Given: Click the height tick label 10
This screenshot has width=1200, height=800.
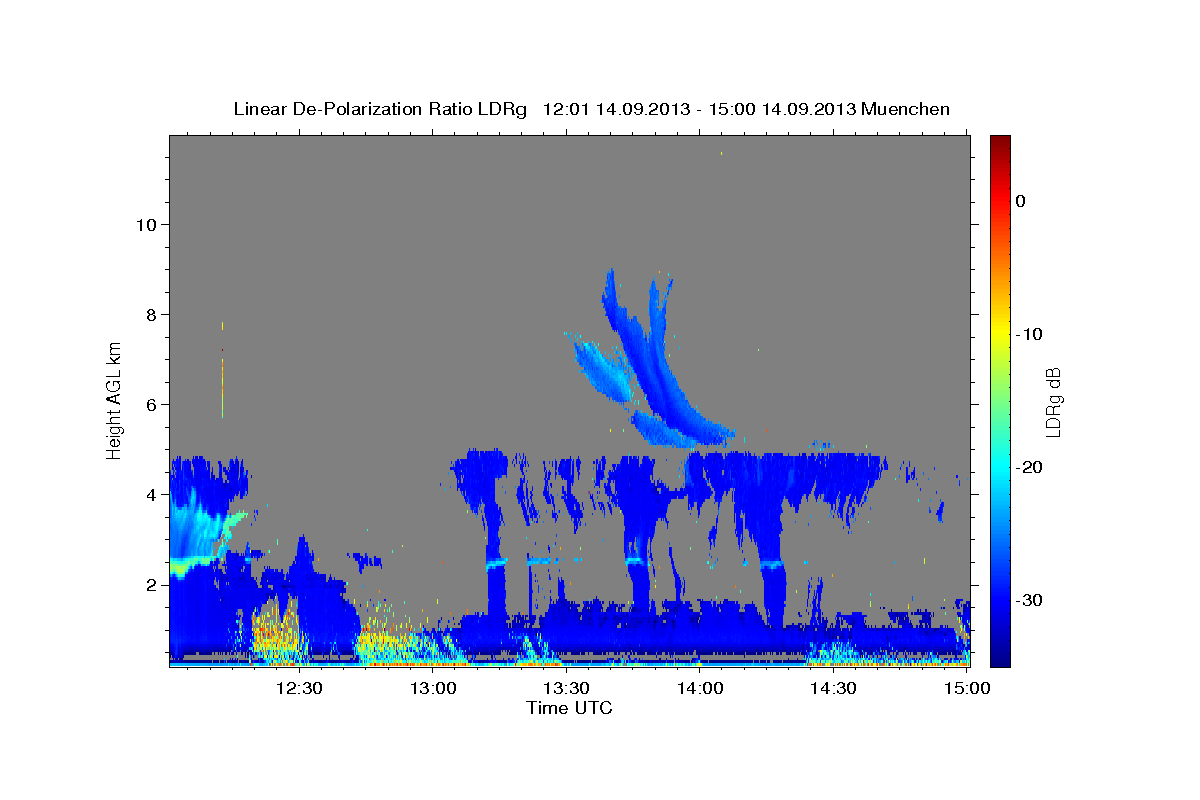Looking at the screenshot, I should click(146, 224).
